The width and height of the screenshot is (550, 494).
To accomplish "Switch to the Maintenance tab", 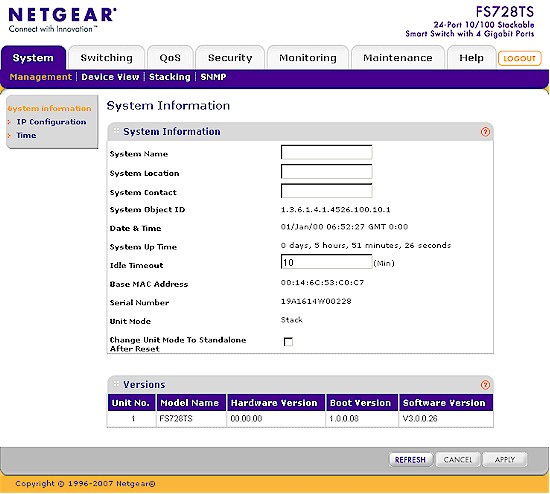I will (398, 58).
